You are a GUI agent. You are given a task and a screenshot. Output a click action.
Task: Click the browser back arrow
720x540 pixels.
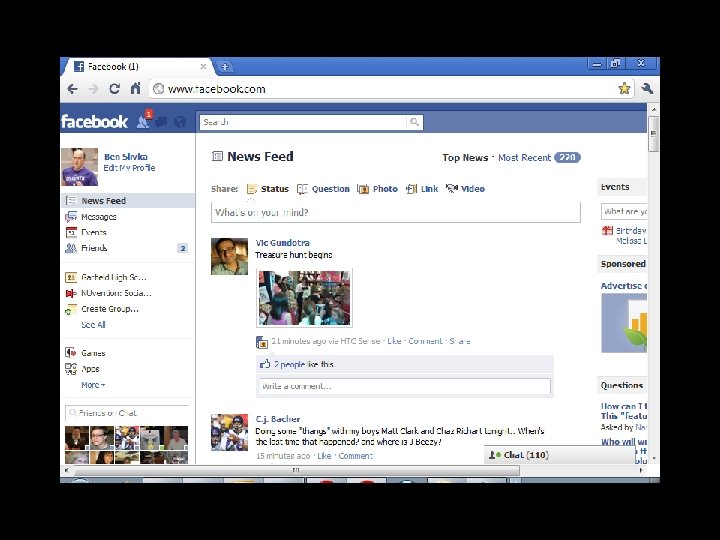pos(73,89)
